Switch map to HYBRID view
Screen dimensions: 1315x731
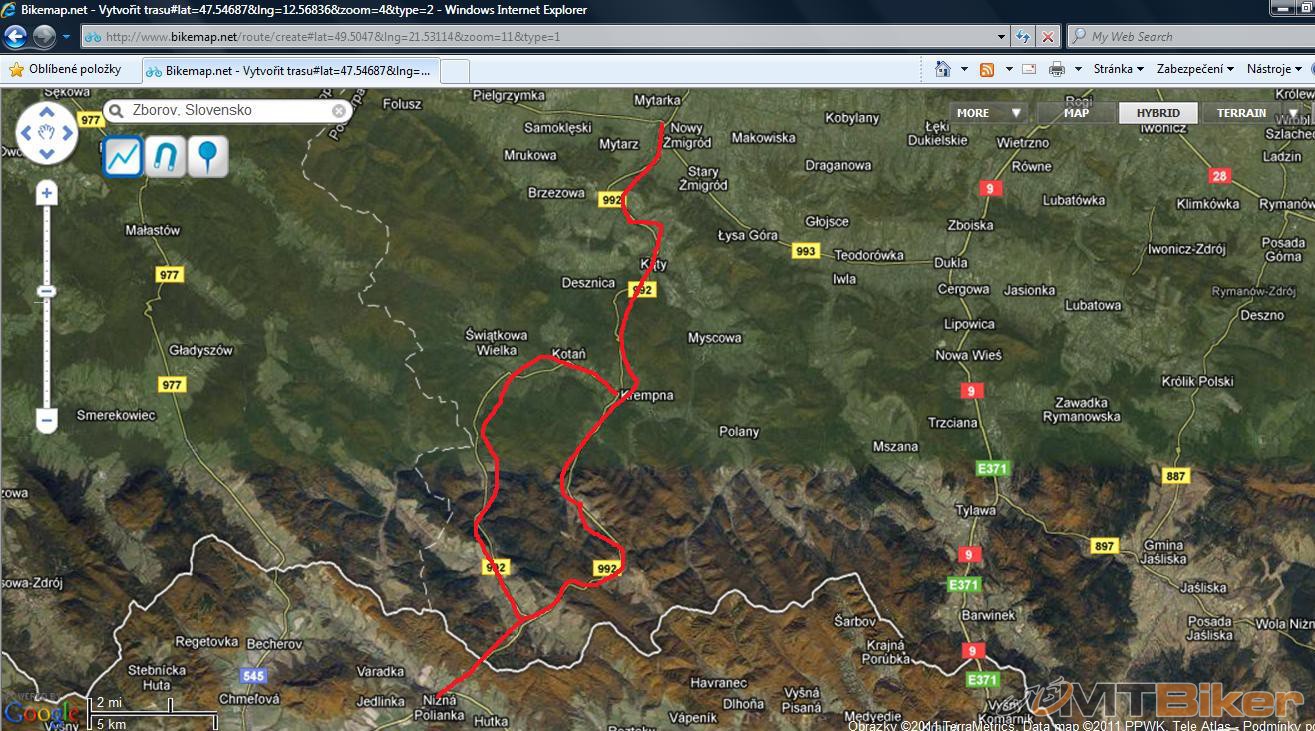[1157, 113]
